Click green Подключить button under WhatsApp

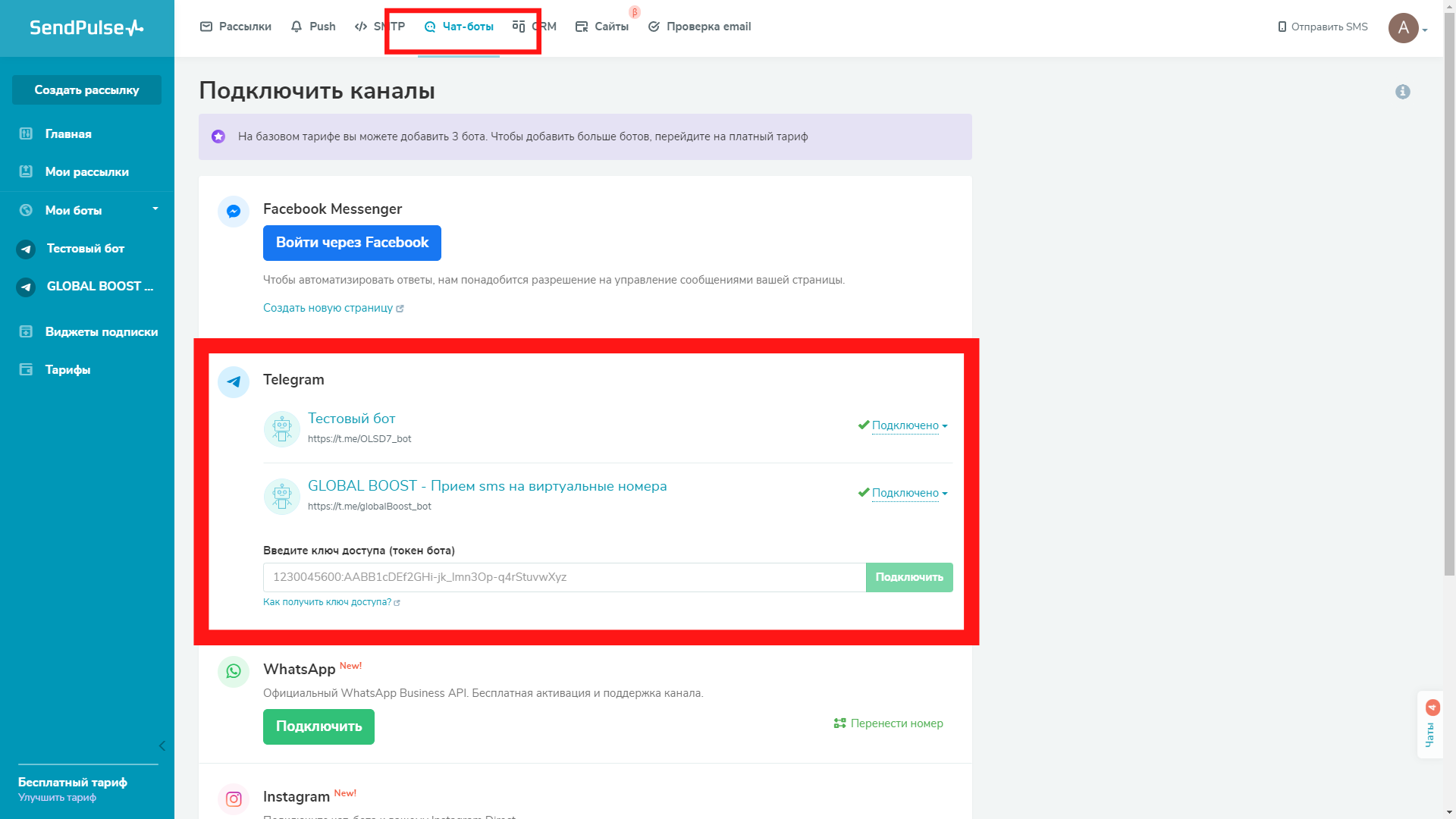[x=318, y=726]
